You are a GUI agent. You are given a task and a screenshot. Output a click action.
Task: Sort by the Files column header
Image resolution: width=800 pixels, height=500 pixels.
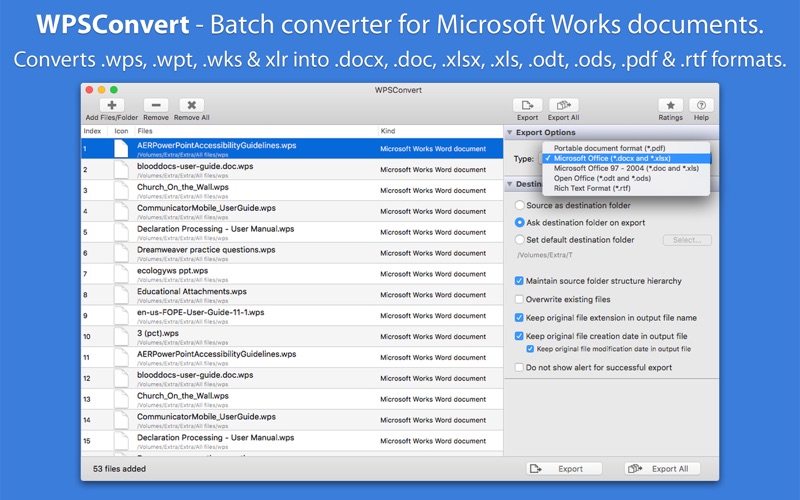point(256,131)
